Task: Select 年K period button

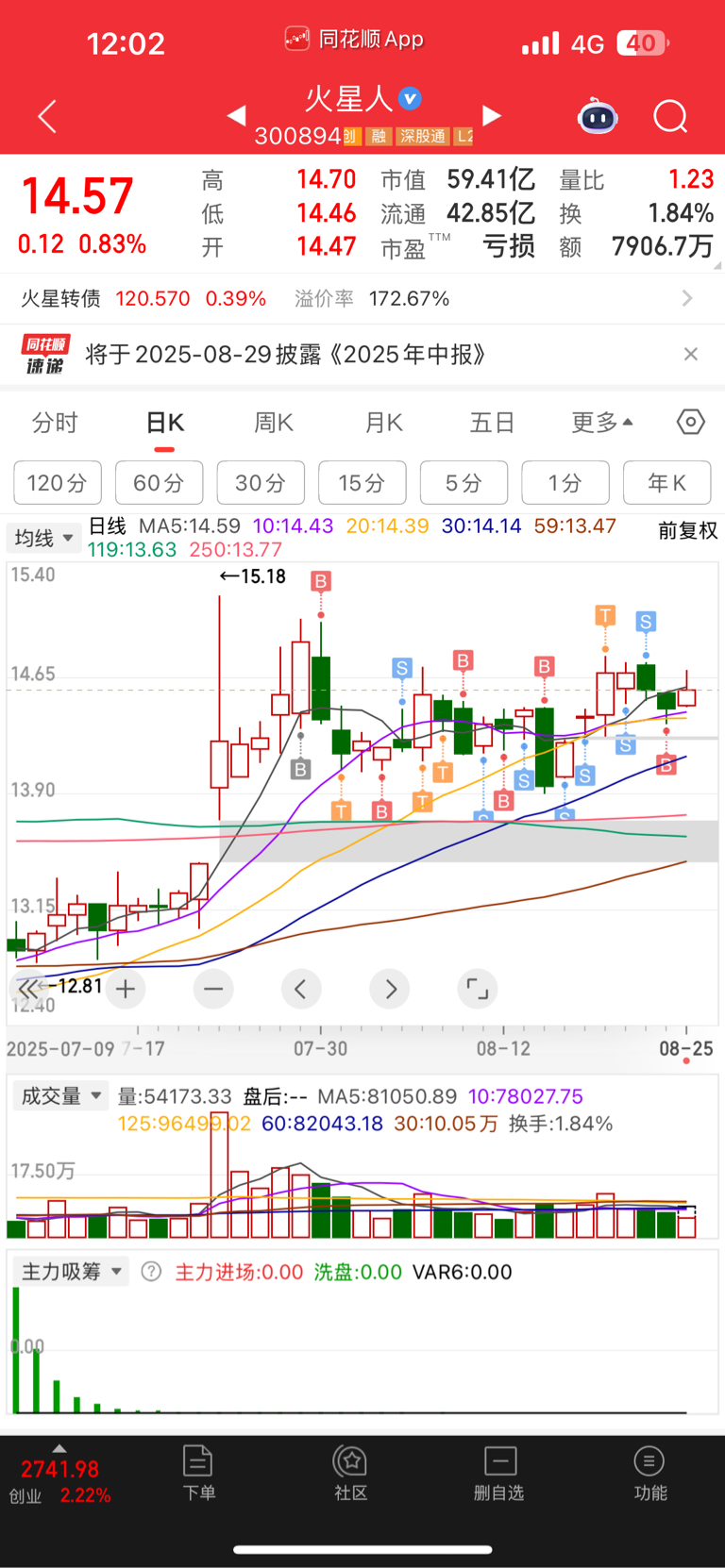Action: [667, 483]
